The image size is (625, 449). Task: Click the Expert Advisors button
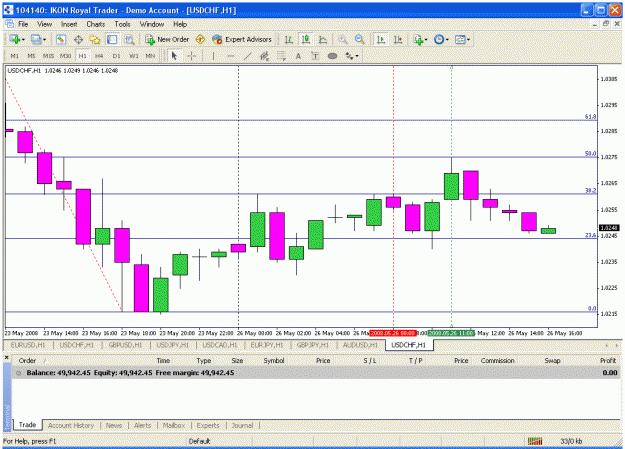pos(242,39)
